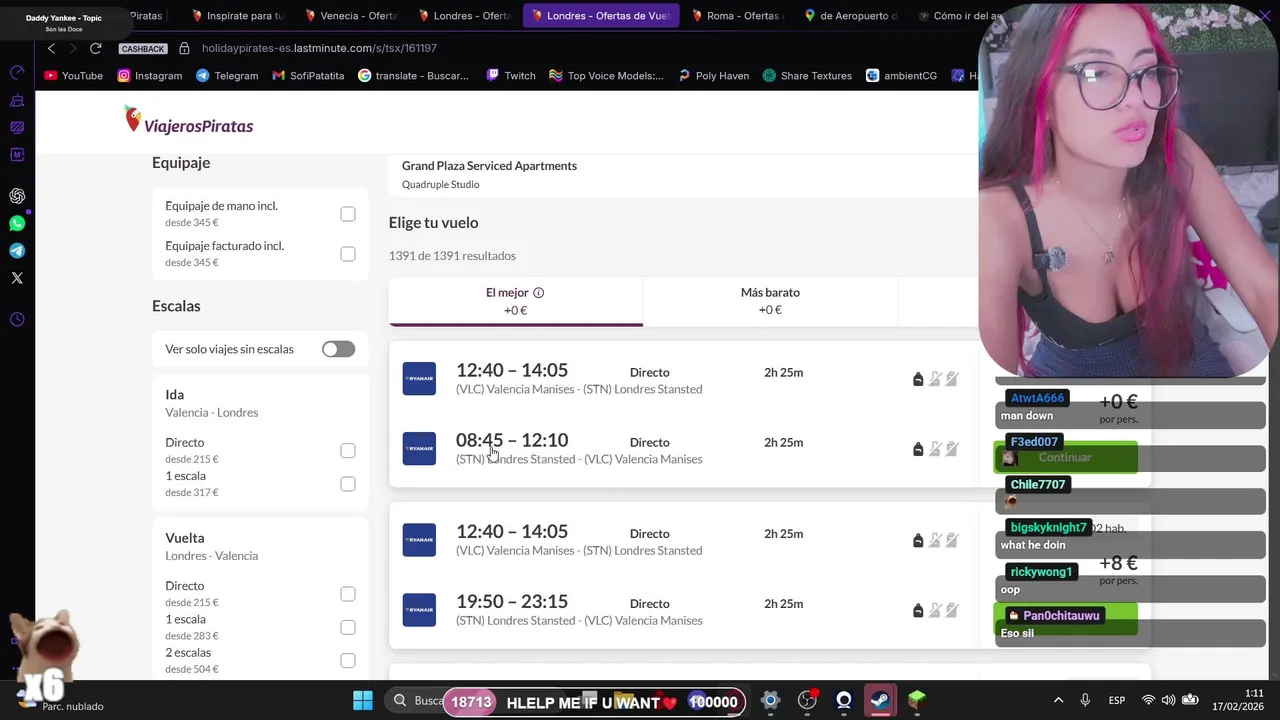The width and height of the screenshot is (1280, 720).
Task: Open the Twitch bookmark
Action: (510, 75)
